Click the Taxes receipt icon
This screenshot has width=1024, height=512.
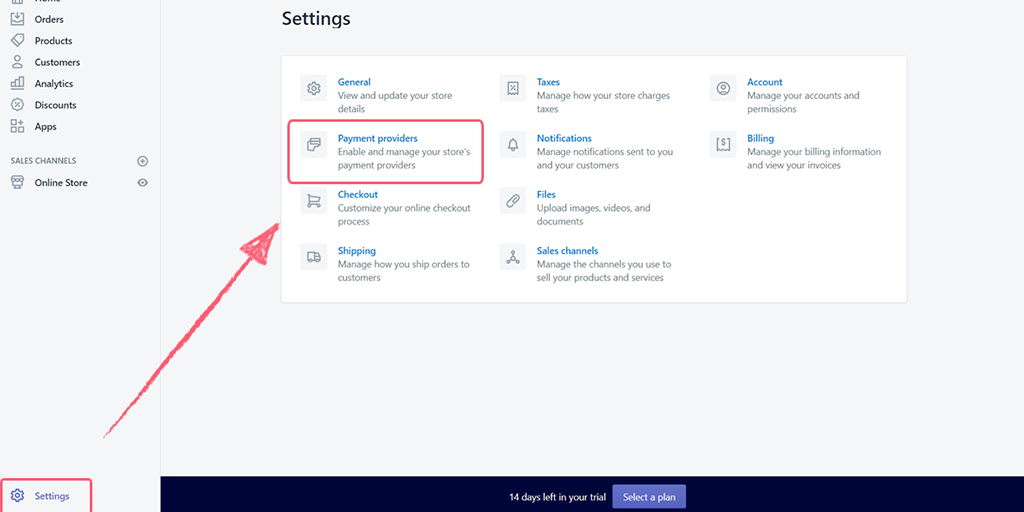[513, 88]
